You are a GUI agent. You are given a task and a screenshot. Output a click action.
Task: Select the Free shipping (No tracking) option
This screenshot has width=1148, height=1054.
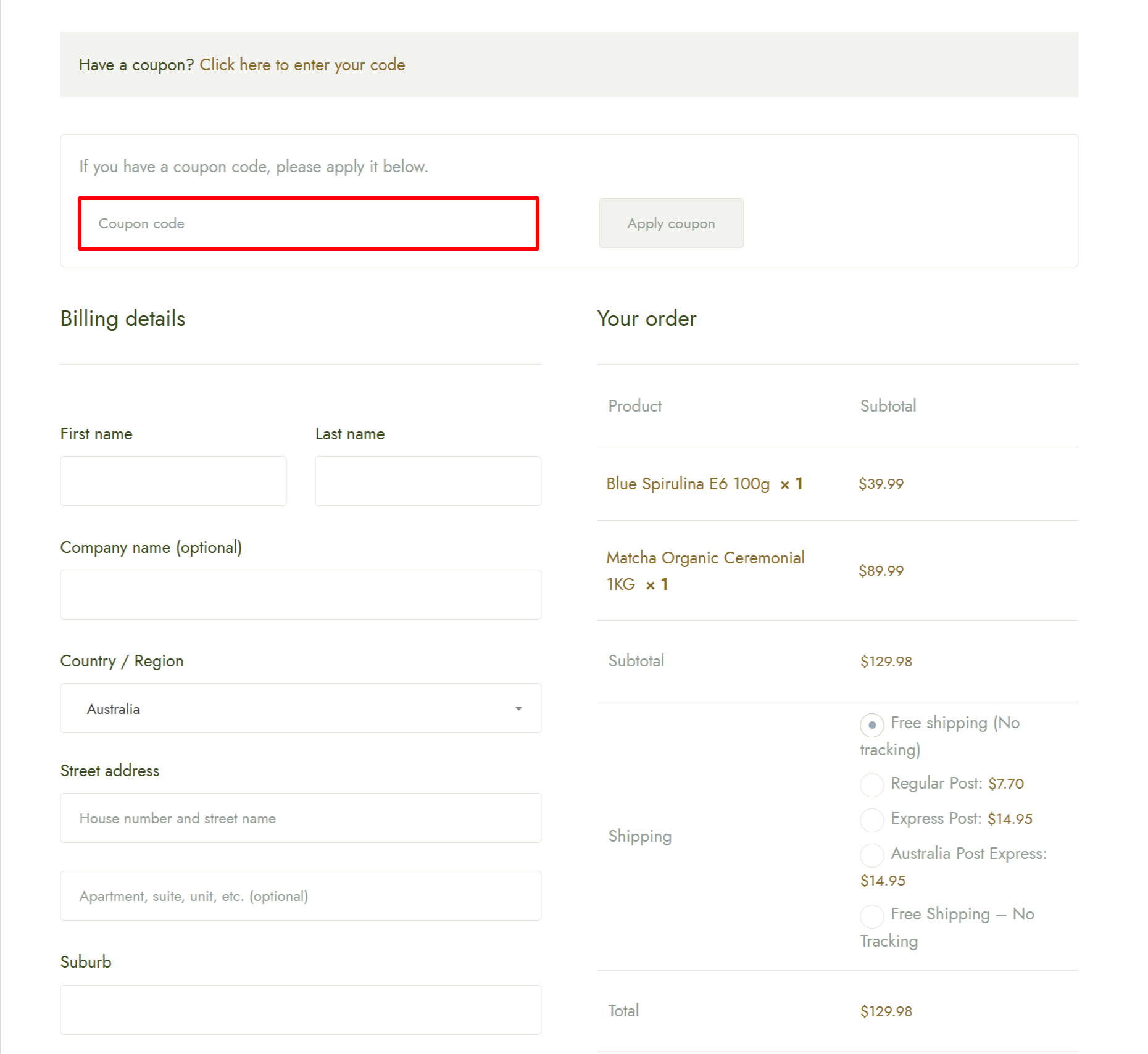point(871,725)
